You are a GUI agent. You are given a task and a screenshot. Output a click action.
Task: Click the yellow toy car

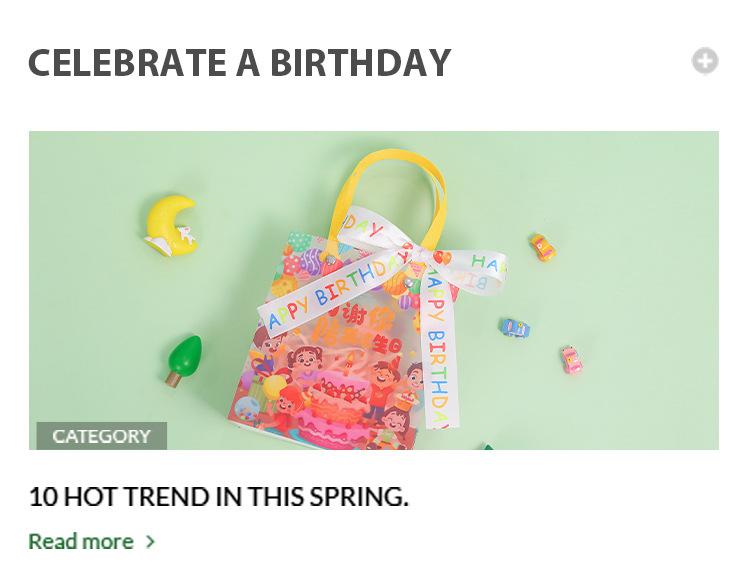coord(542,247)
